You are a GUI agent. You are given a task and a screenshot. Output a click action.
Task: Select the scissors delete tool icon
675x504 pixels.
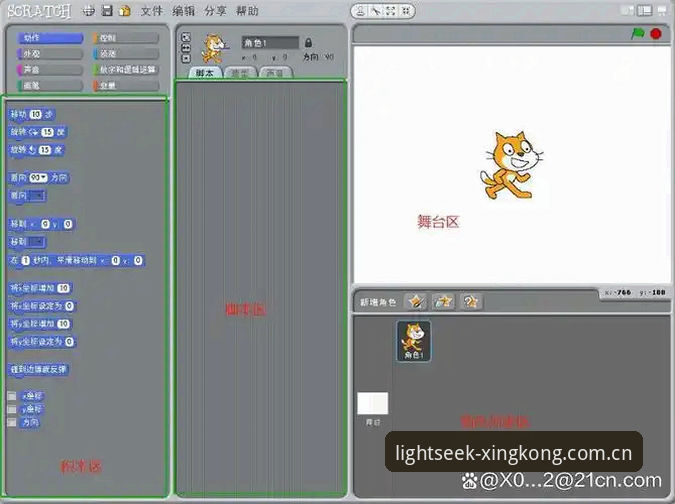click(376, 11)
